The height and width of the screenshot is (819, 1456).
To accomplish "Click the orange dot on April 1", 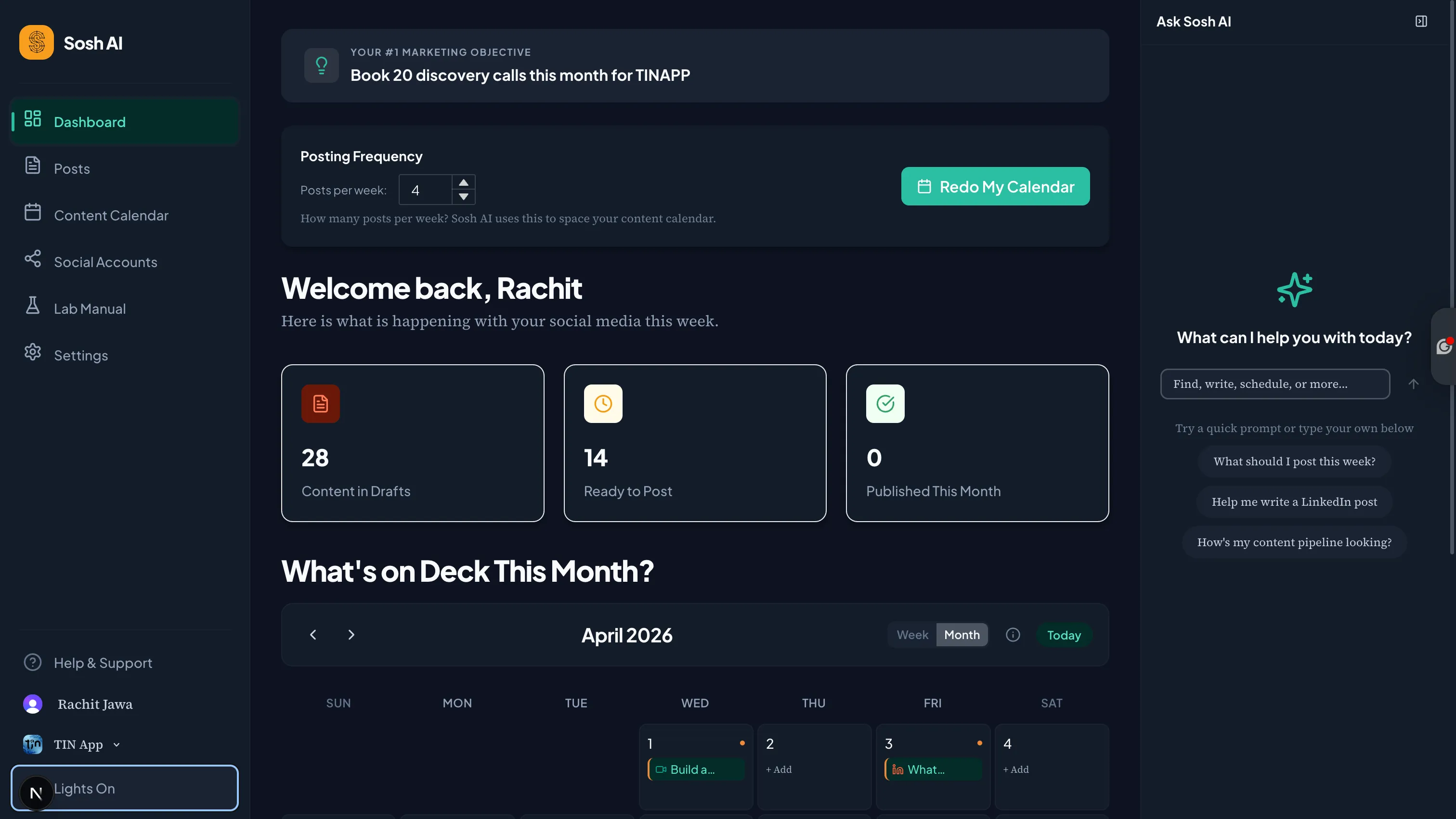I will coord(742,743).
